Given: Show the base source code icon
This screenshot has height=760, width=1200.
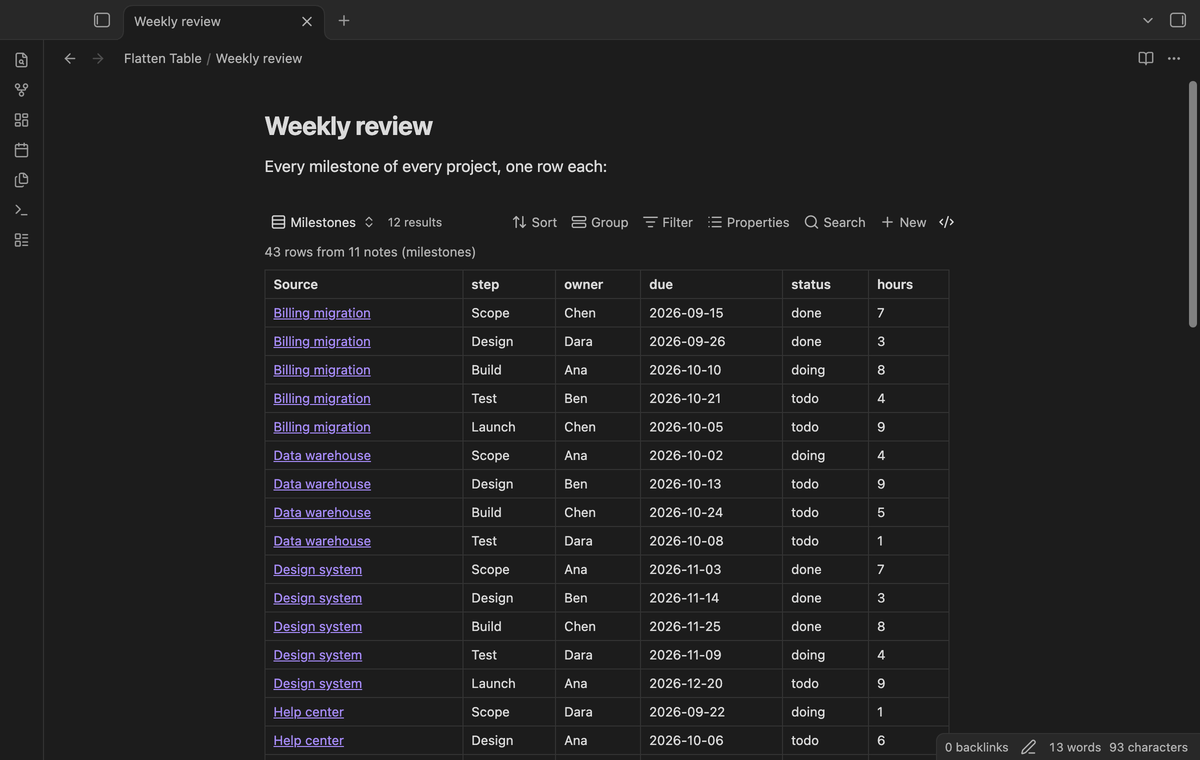Looking at the screenshot, I should [x=947, y=222].
